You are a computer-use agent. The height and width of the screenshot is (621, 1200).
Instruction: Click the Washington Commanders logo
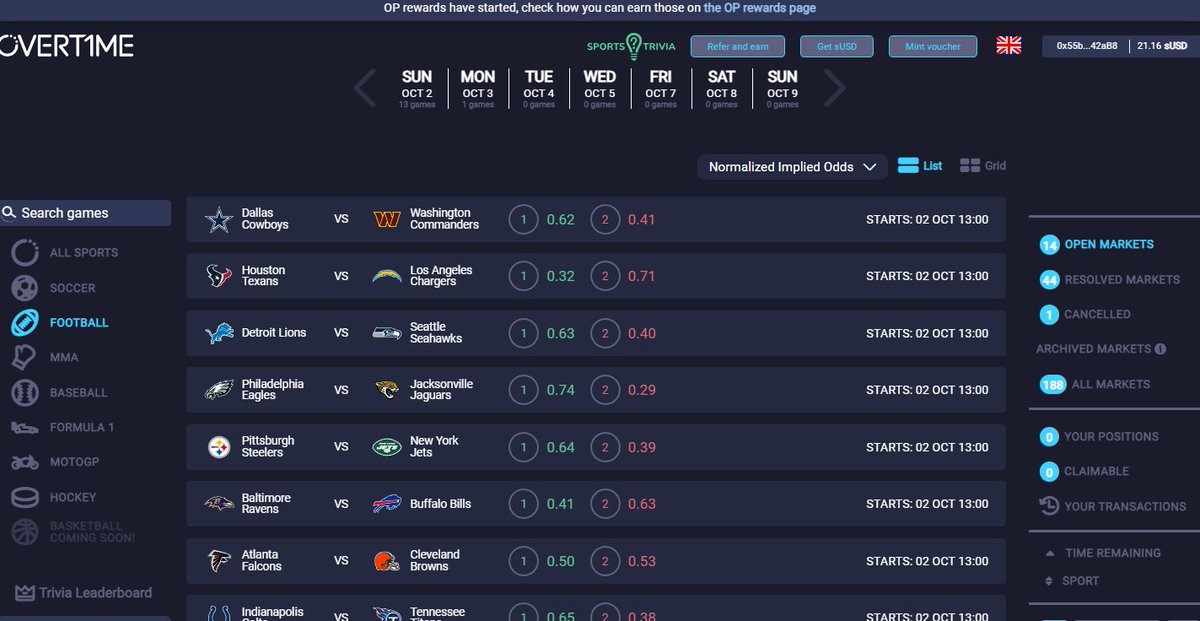[x=386, y=219]
